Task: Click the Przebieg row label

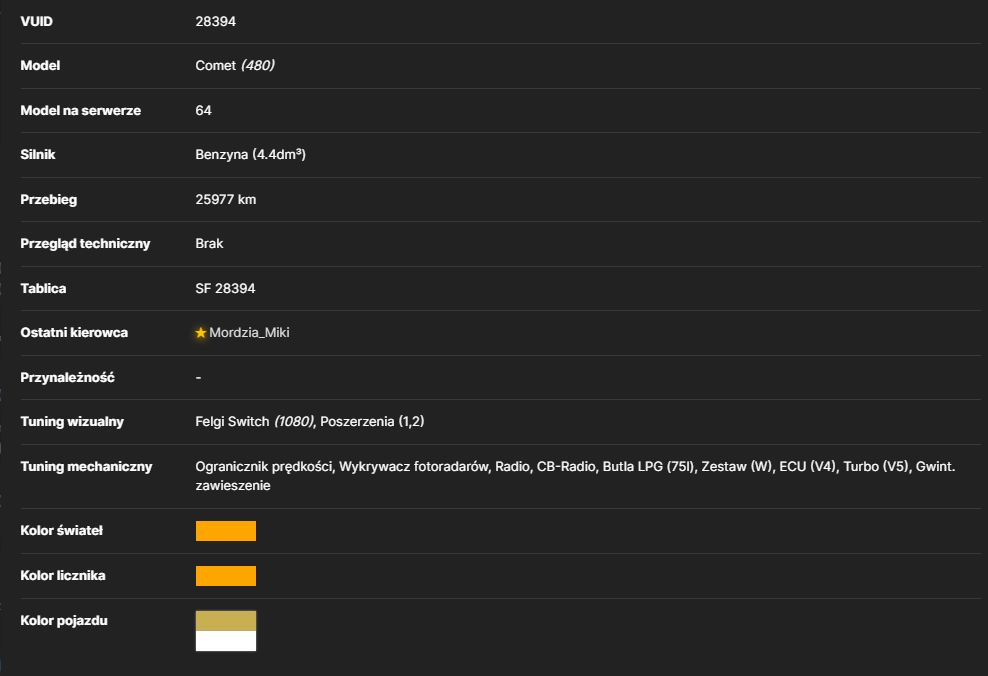Action: [49, 200]
